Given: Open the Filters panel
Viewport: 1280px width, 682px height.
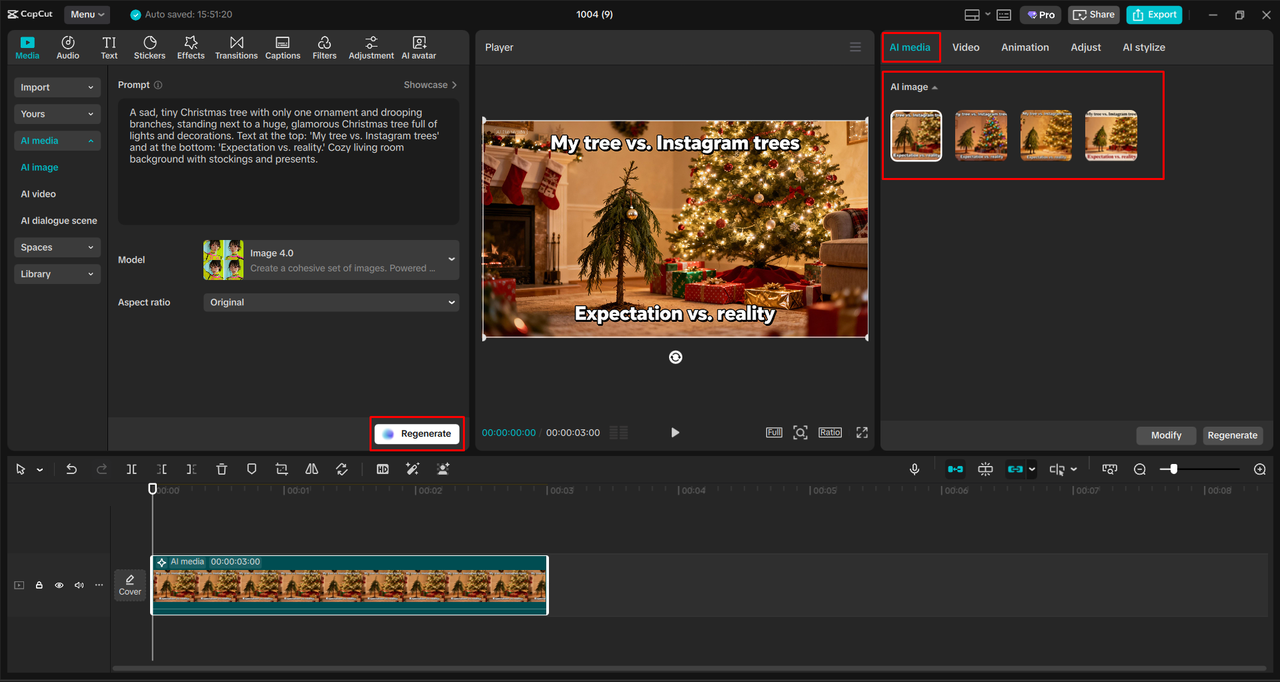Looking at the screenshot, I should [324, 46].
